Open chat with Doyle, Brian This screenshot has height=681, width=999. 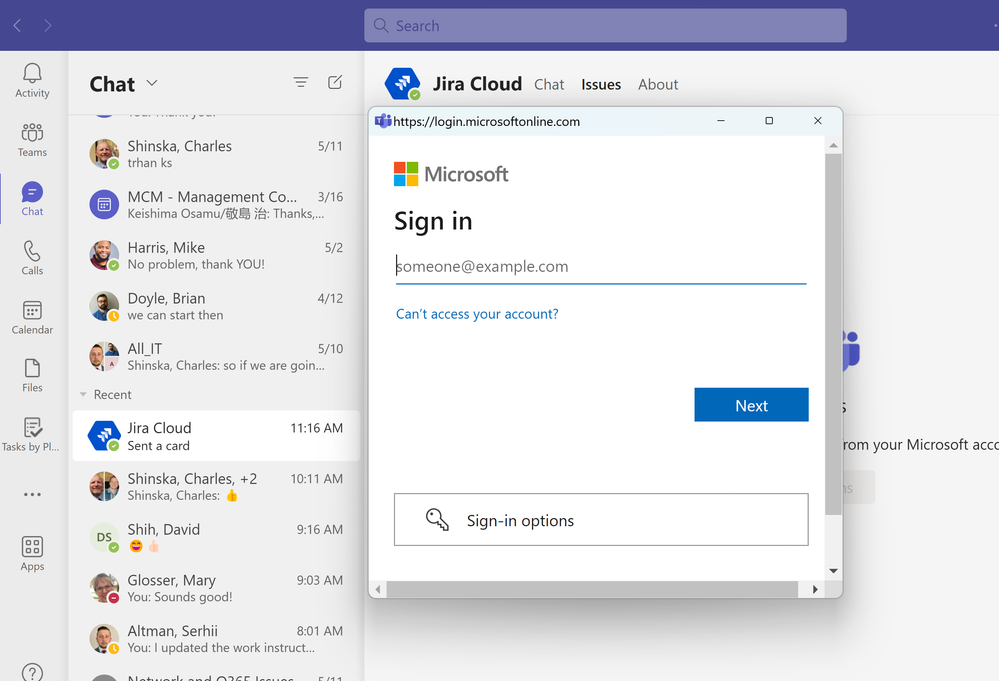click(216, 306)
